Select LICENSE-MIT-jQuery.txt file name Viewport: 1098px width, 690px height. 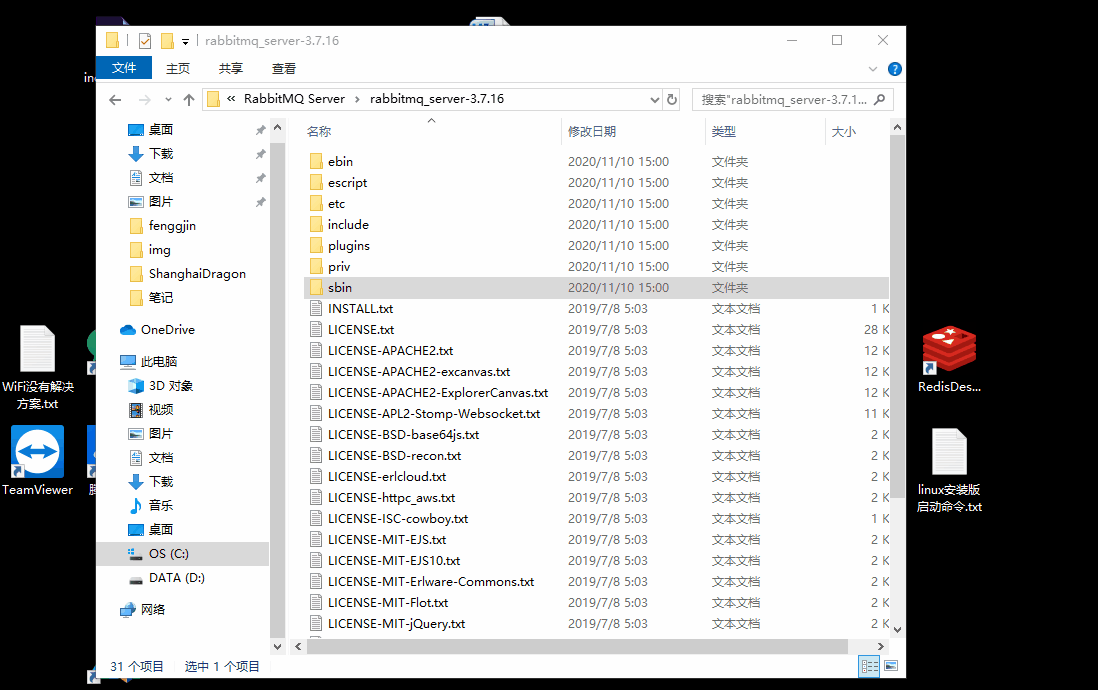click(396, 623)
